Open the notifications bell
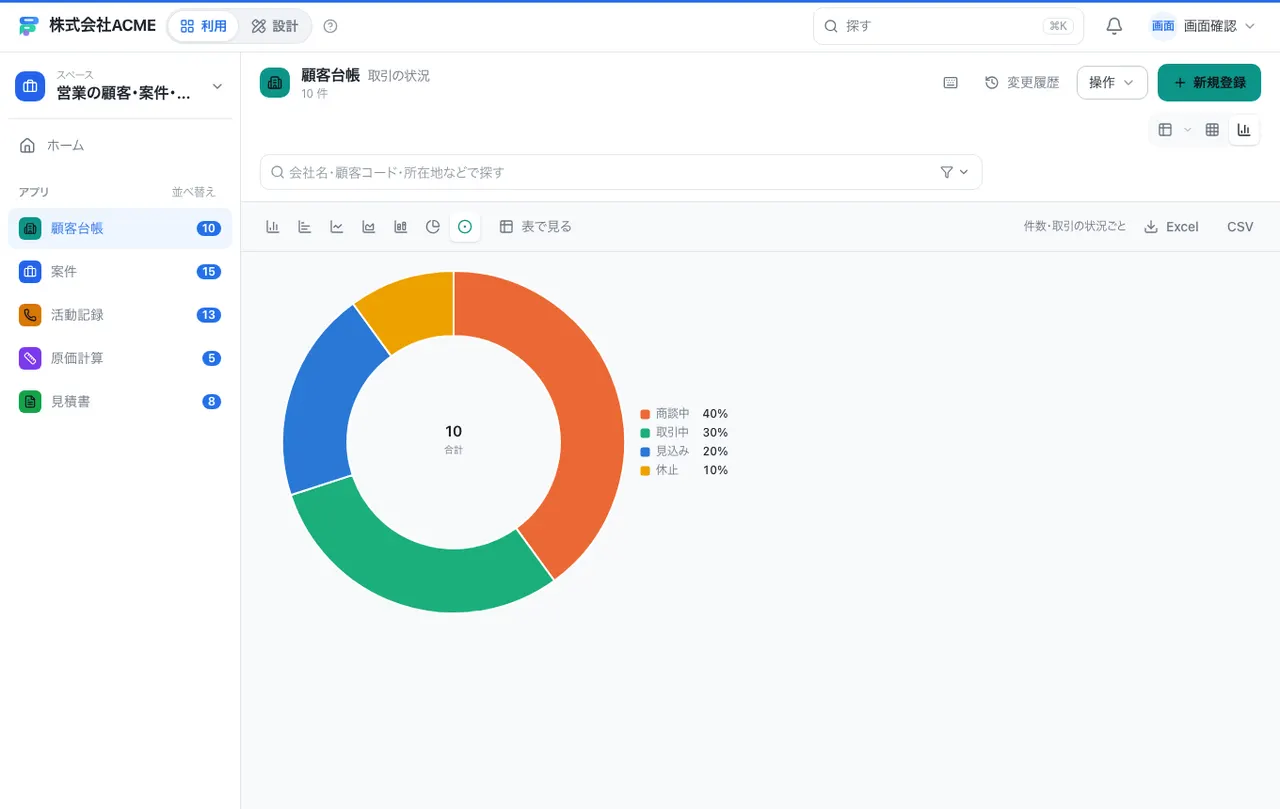The image size is (1280, 809). pos(1114,26)
